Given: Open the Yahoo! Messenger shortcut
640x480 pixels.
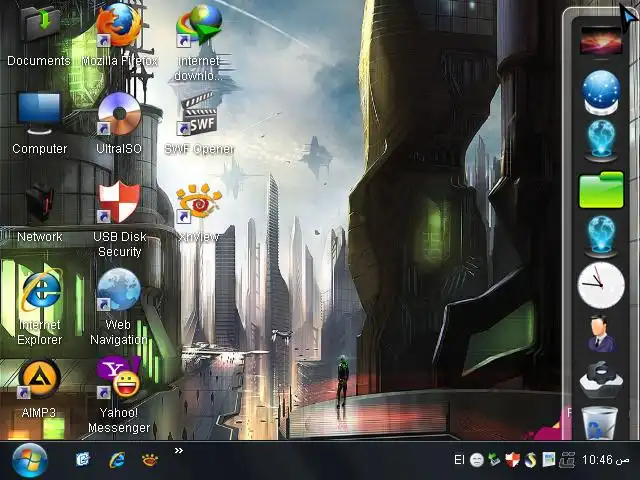Looking at the screenshot, I should [x=119, y=378].
